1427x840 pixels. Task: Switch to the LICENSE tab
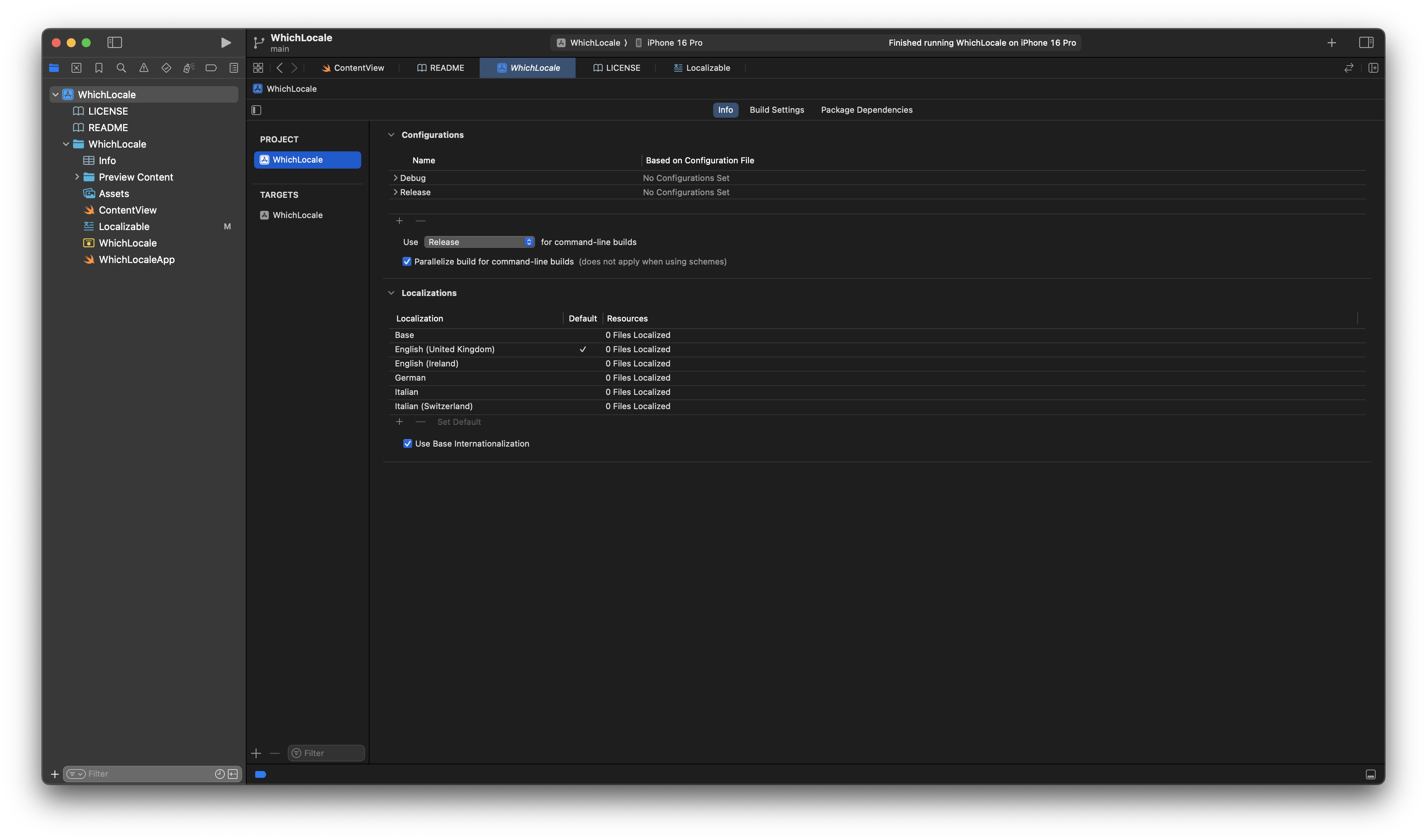[x=616, y=68]
